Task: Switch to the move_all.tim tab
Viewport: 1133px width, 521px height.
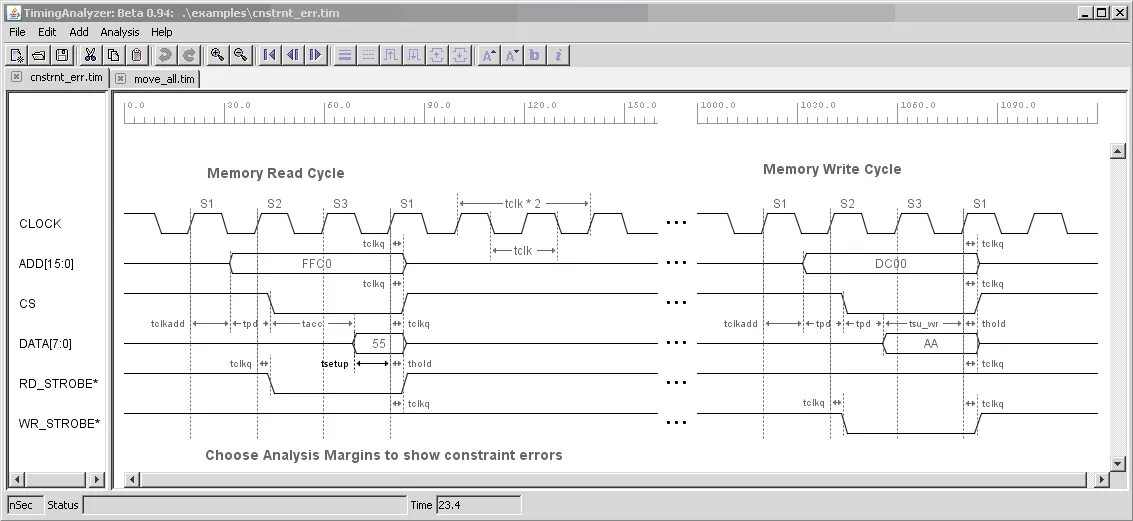Action: pyautogui.click(x=164, y=79)
